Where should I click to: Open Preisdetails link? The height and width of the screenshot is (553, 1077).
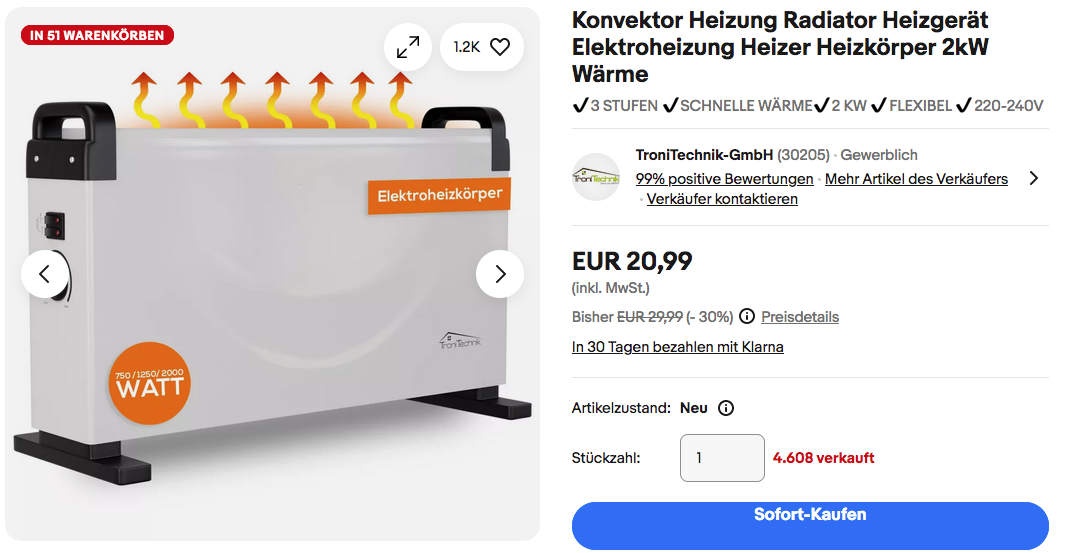(x=800, y=317)
